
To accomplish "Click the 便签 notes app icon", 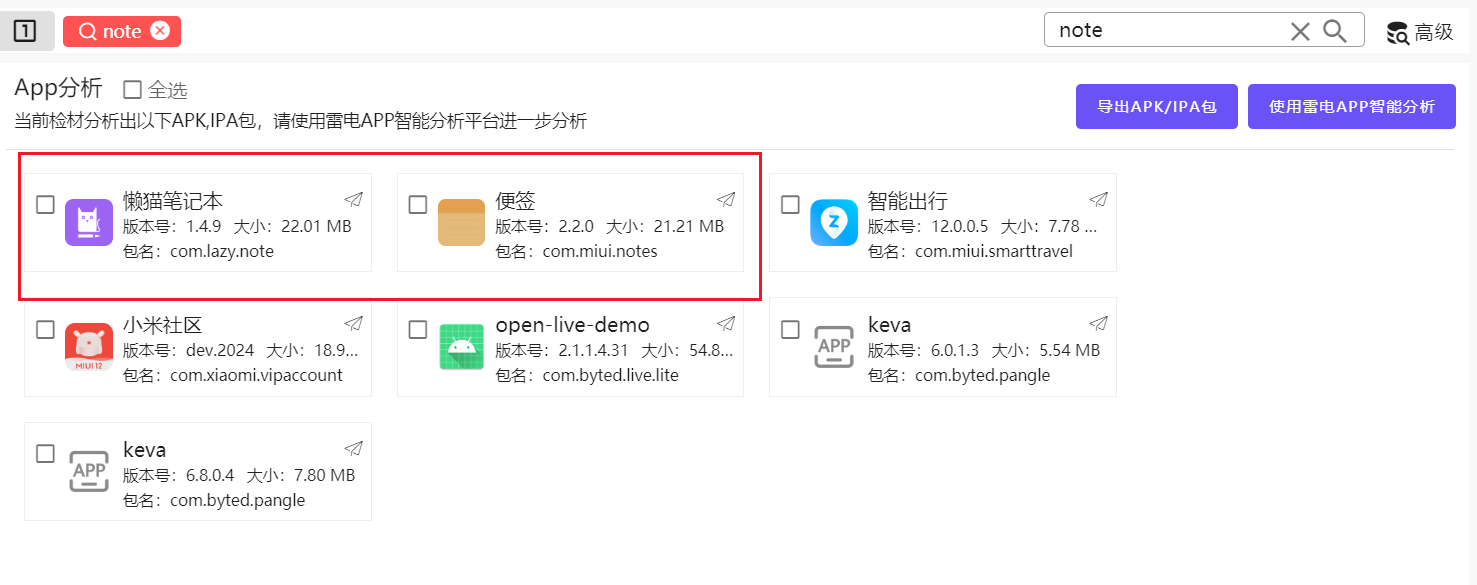I will pos(461,222).
